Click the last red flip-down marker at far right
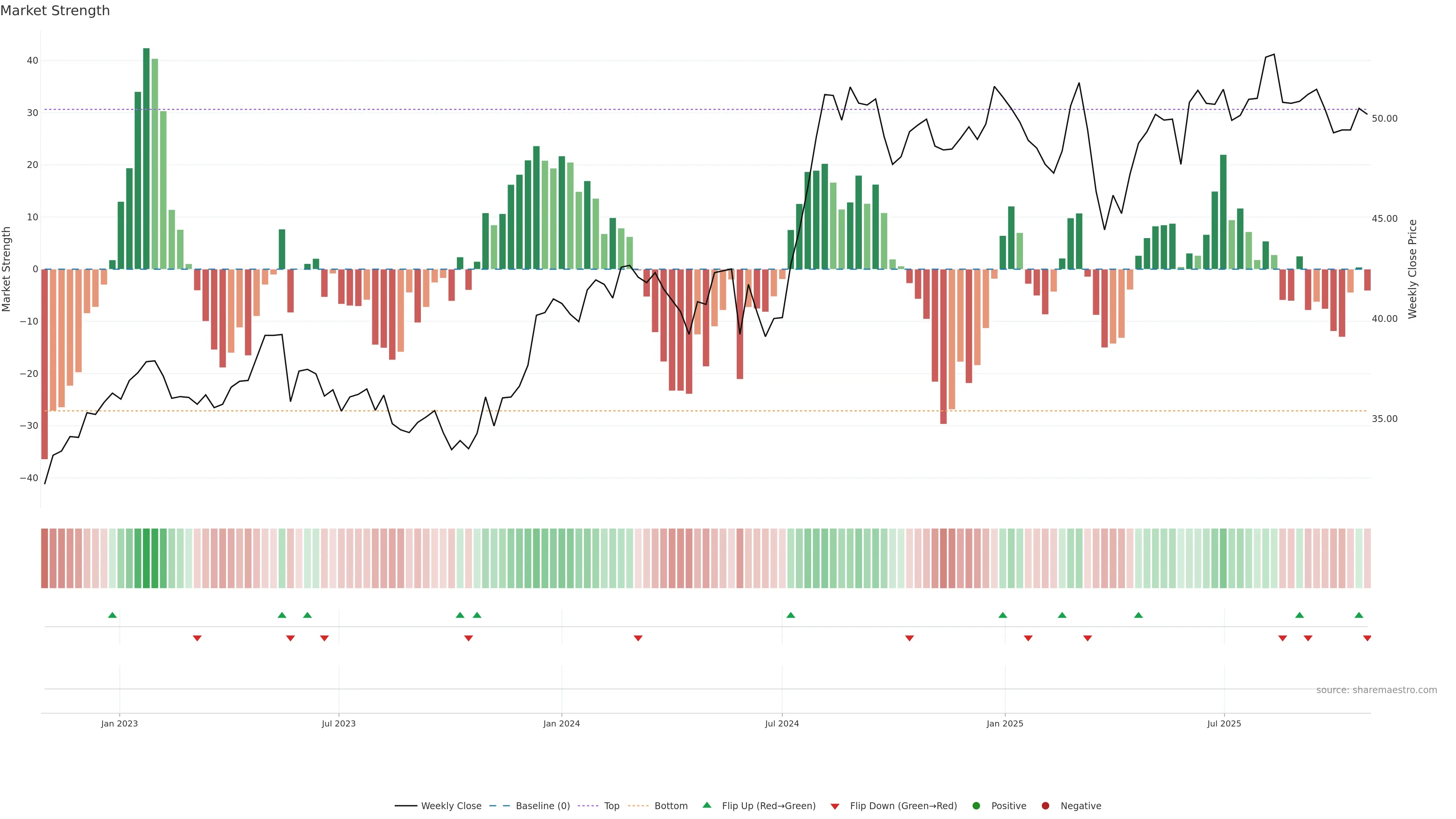 point(1367,638)
